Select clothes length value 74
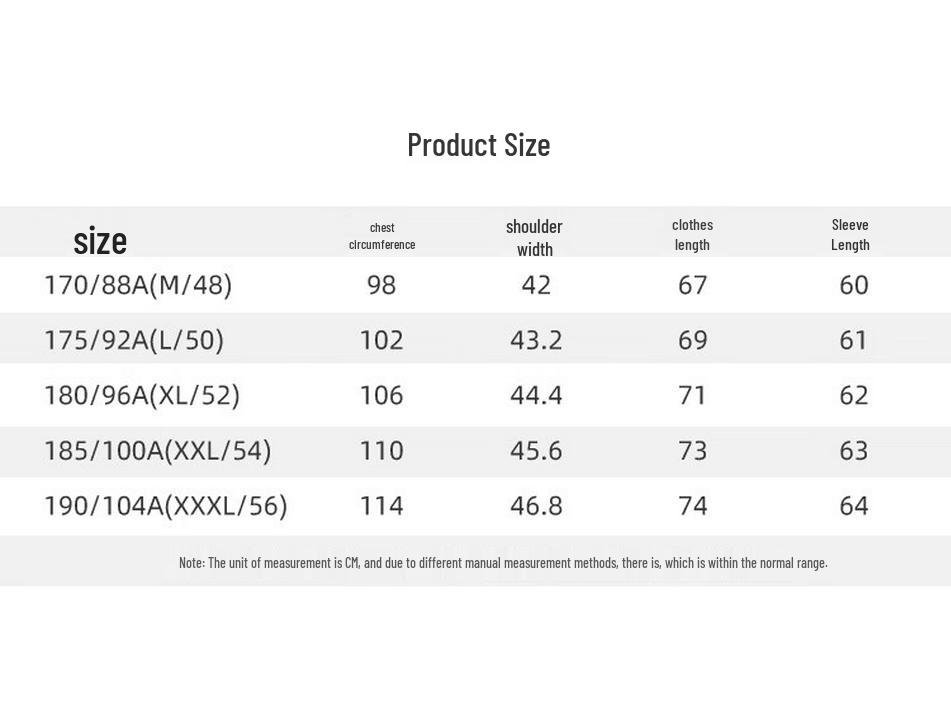The height and width of the screenshot is (714, 951). 693,506
